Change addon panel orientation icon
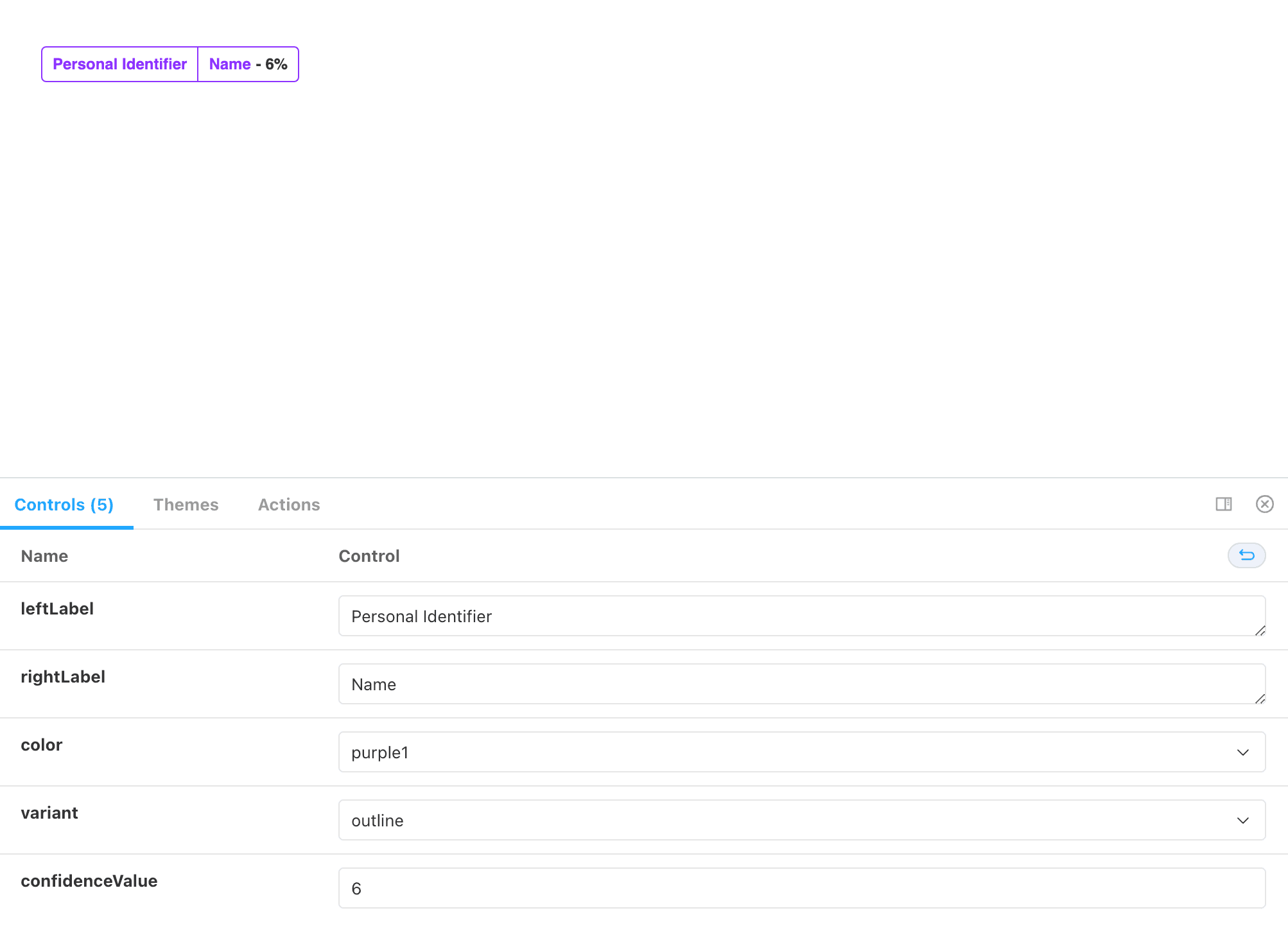Viewport: 1288px width, 949px height. (x=1224, y=504)
